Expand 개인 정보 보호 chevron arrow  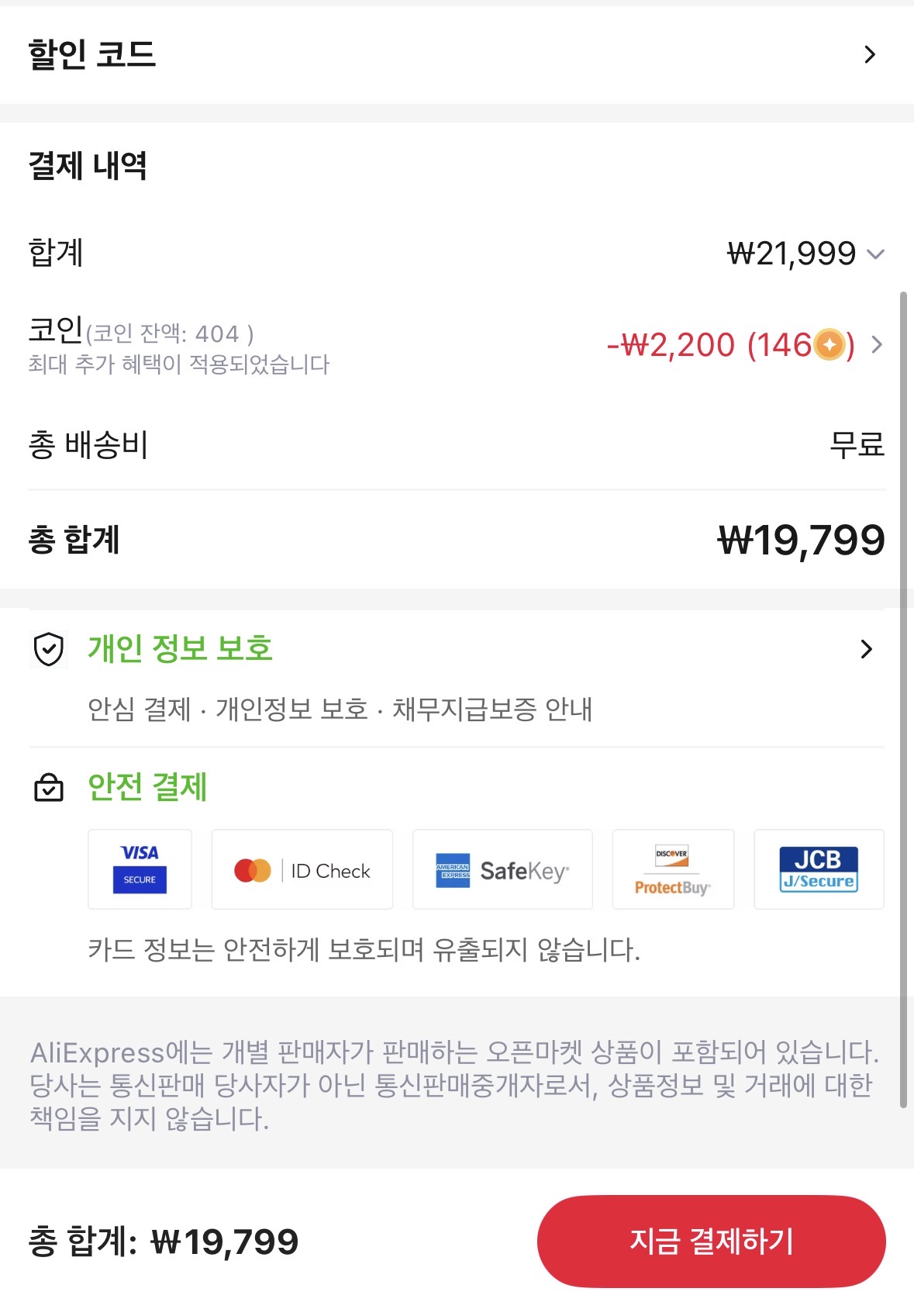867,649
